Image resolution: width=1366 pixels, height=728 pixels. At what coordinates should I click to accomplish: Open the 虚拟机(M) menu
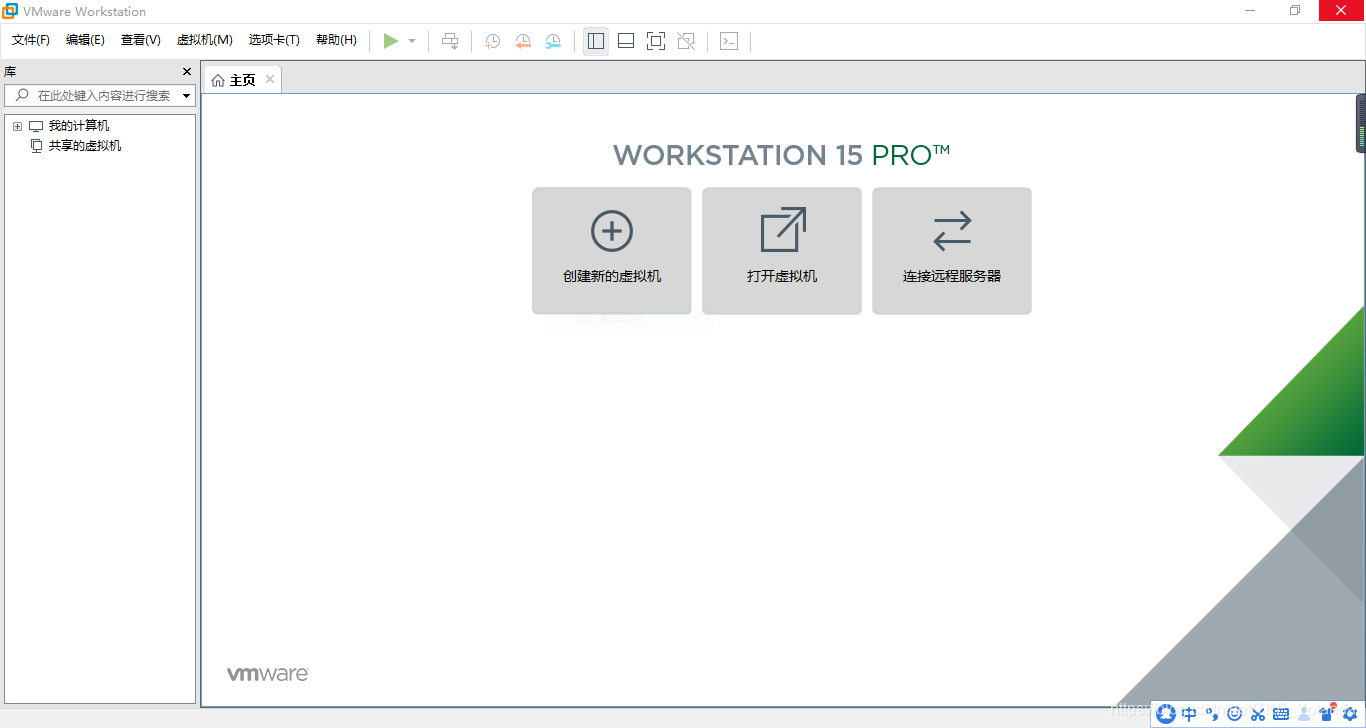pyautogui.click(x=205, y=40)
